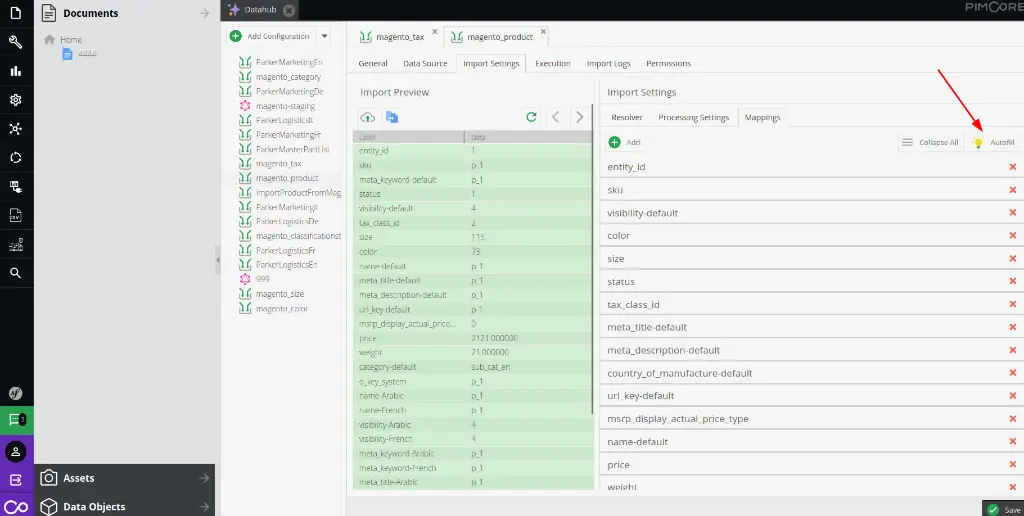This screenshot has height=516, width=1024.
Task: Click the logout icon in sidebar
Action: tap(16, 480)
